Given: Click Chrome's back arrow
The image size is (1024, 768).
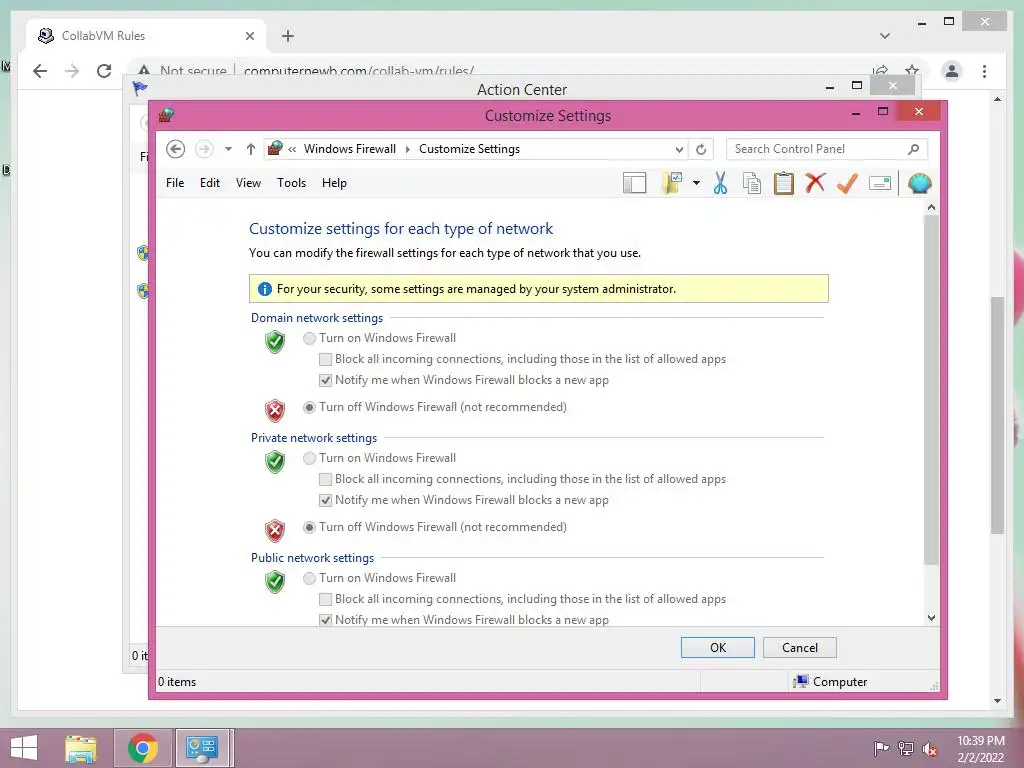Looking at the screenshot, I should 40,71.
